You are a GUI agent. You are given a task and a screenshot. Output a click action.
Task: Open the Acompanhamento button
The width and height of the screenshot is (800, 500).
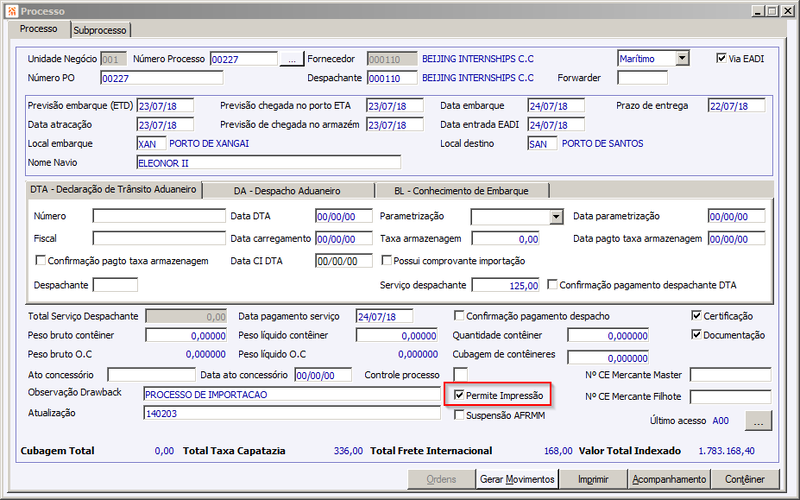coord(669,479)
